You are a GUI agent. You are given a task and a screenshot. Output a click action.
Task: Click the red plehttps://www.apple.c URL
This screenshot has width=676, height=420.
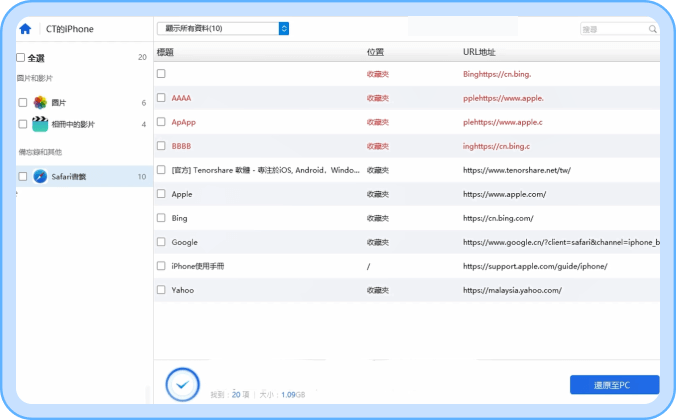[503, 122]
